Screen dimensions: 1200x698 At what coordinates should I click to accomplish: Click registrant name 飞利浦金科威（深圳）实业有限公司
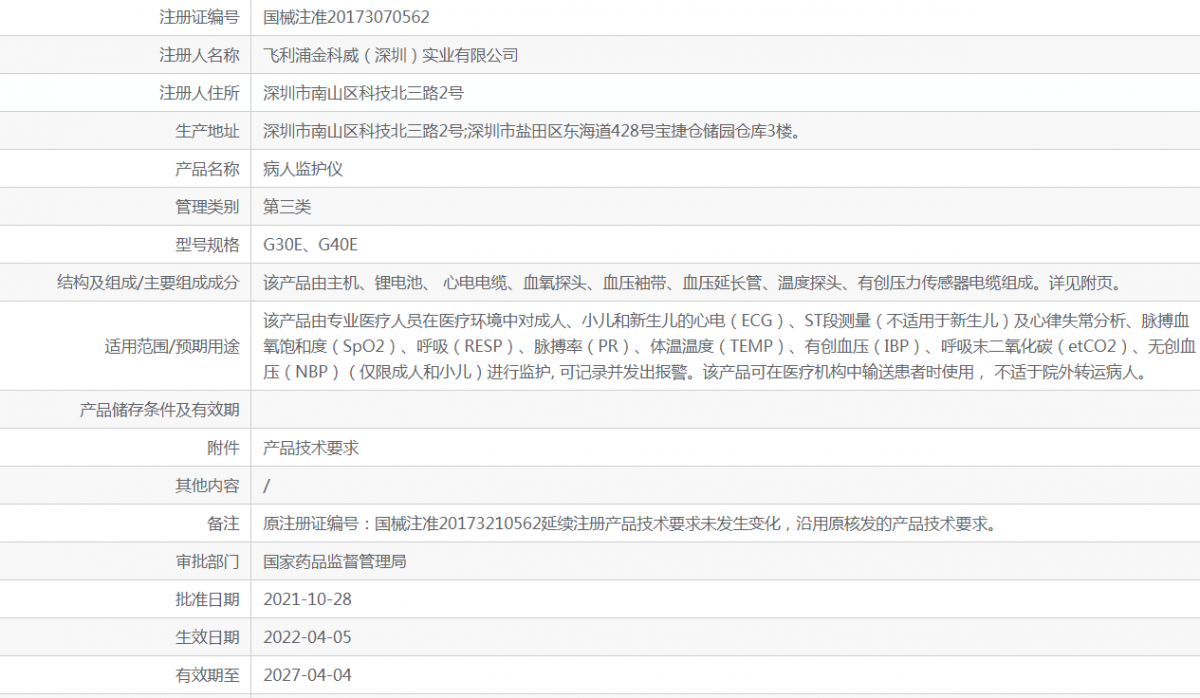pyautogui.click(x=390, y=55)
